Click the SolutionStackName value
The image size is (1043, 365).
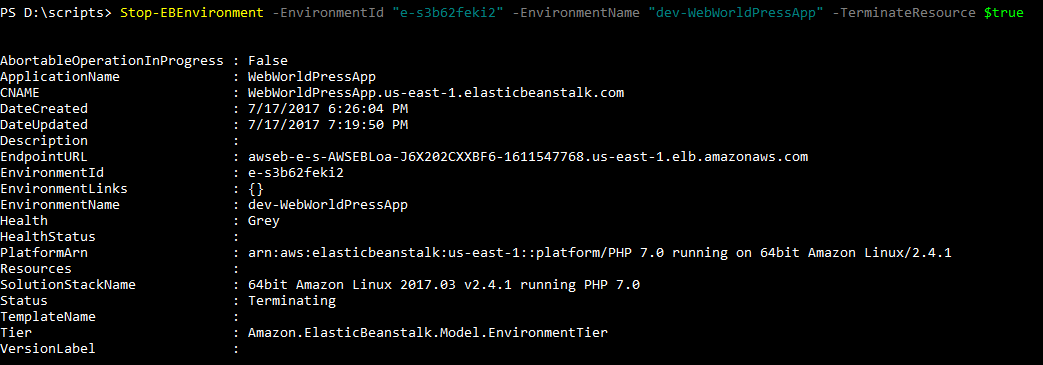tap(444, 285)
